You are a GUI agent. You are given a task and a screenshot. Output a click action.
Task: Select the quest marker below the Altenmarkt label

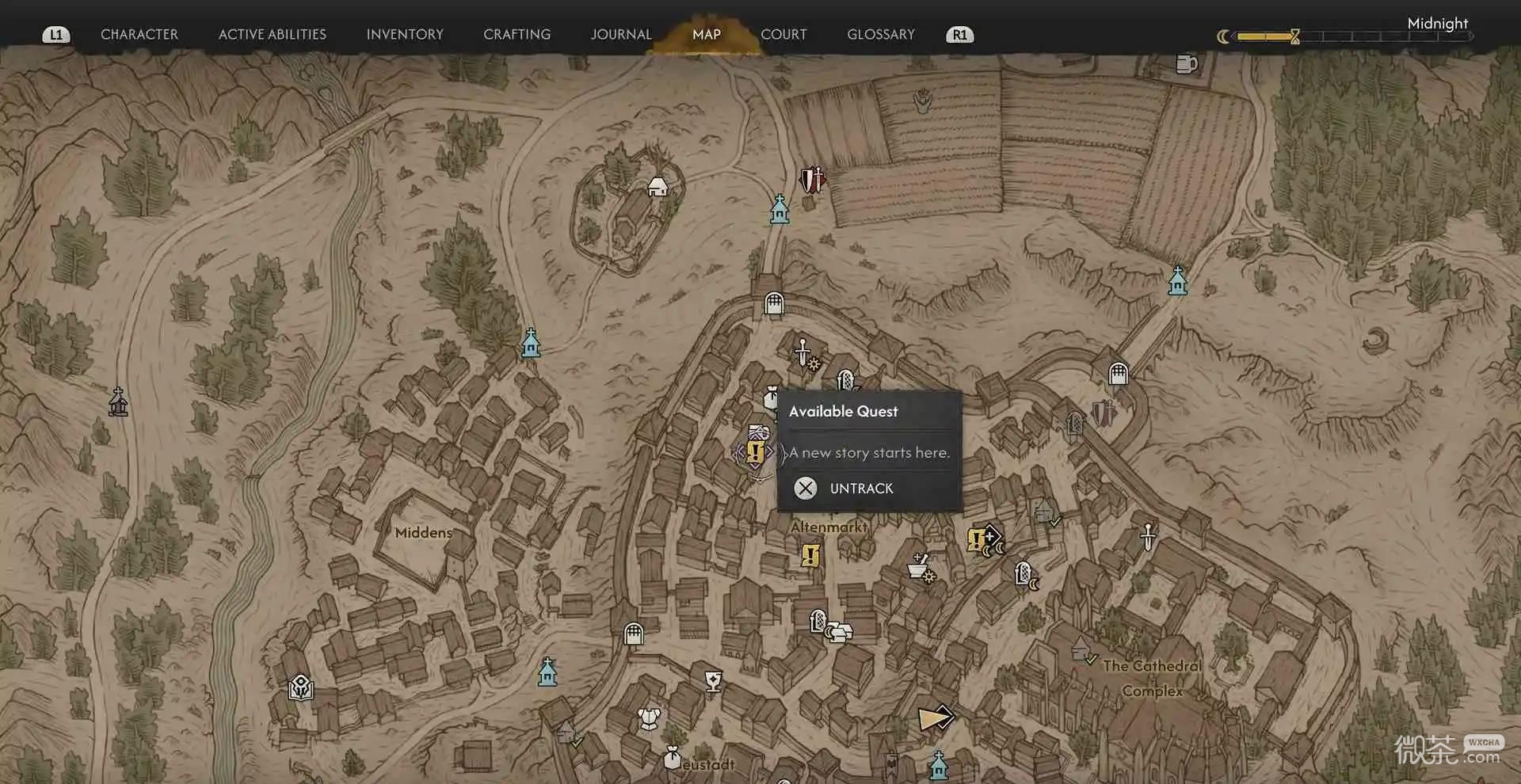click(810, 555)
